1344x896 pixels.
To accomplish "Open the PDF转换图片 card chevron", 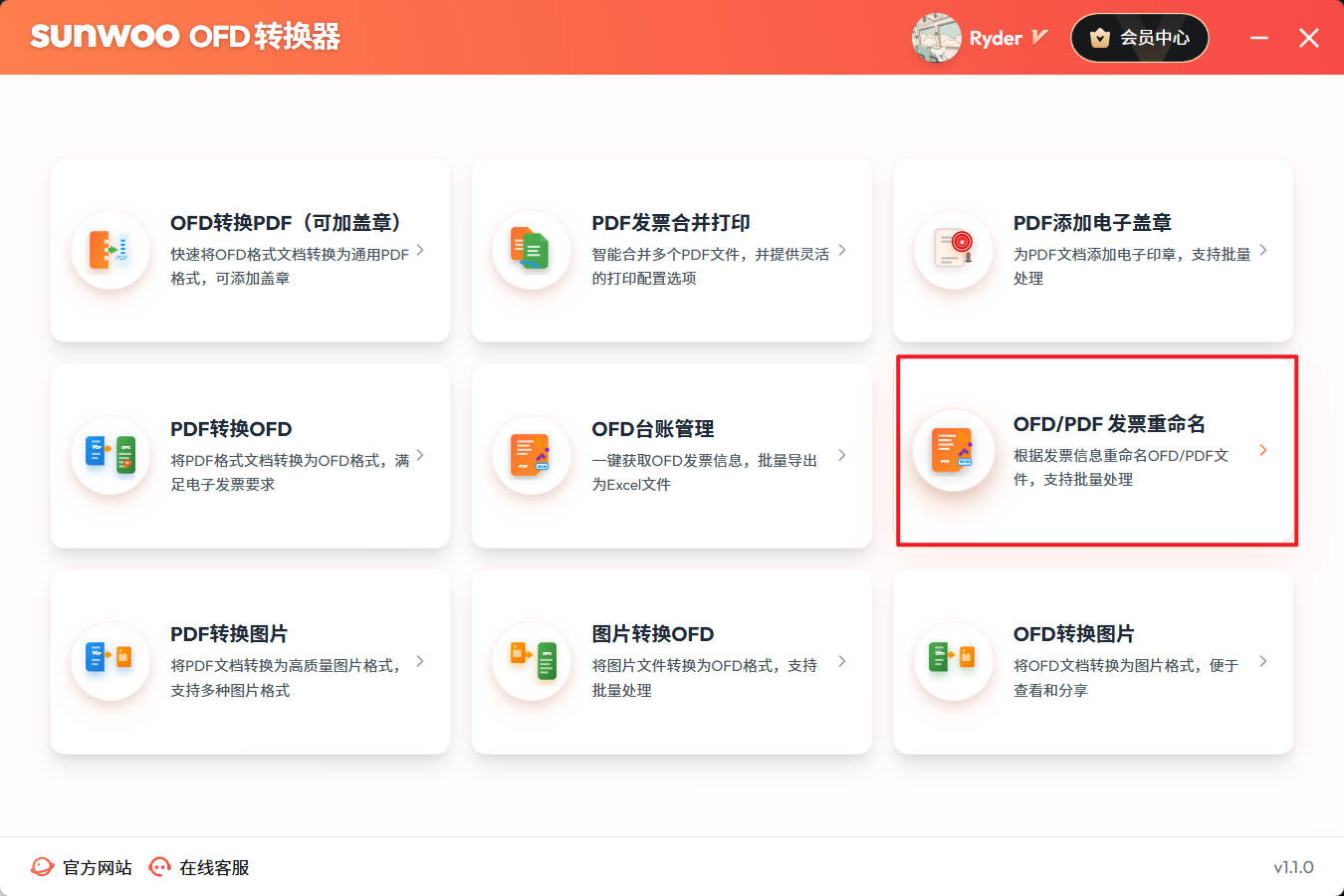I will point(420,661).
